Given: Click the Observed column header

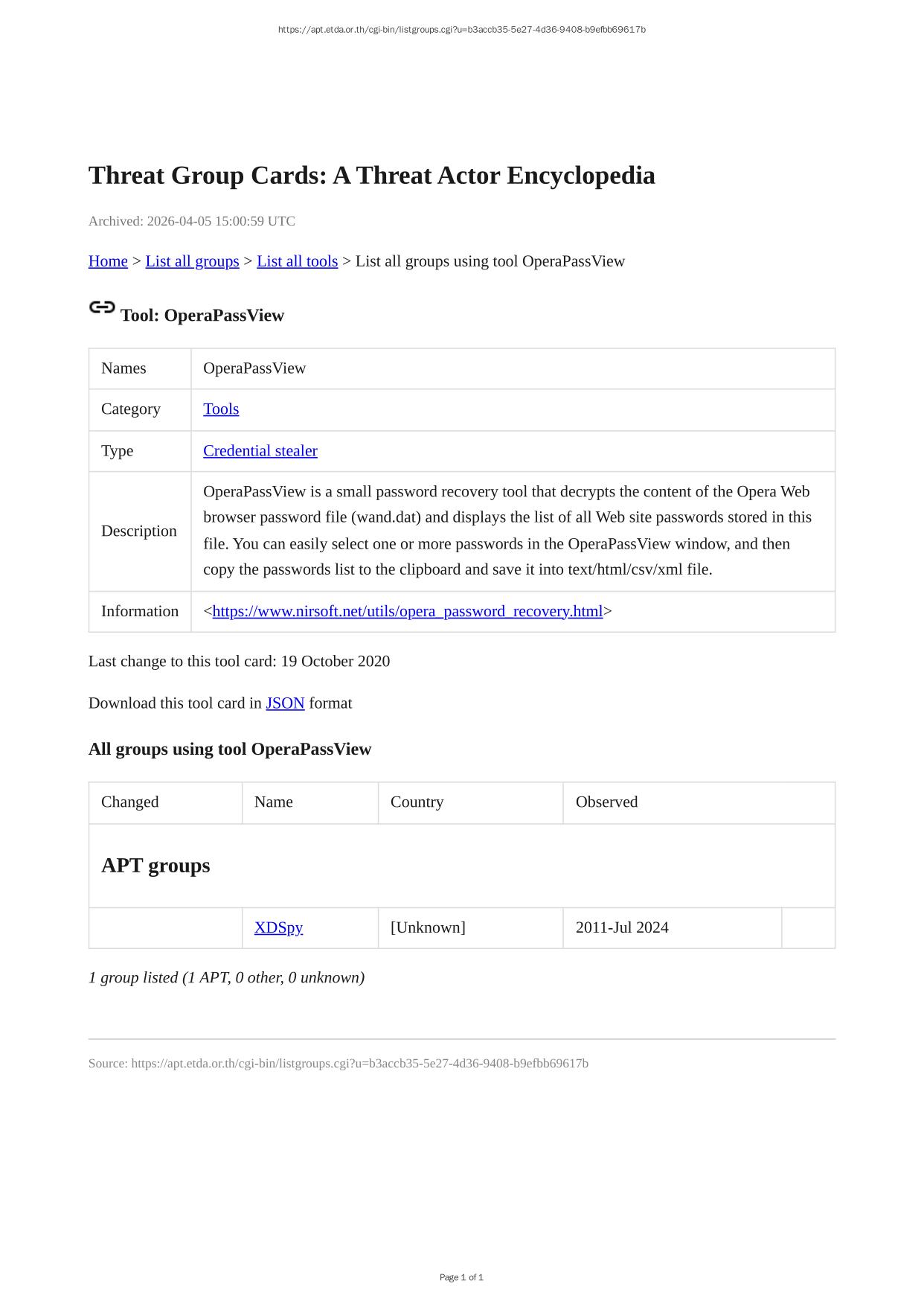Looking at the screenshot, I should [606, 802].
